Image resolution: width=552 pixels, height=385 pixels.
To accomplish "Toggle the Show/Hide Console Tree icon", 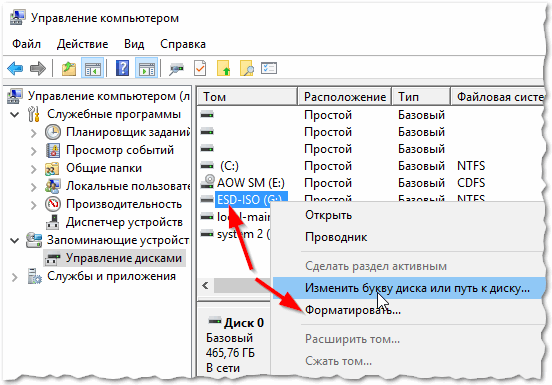I will (x=92, y=68).
